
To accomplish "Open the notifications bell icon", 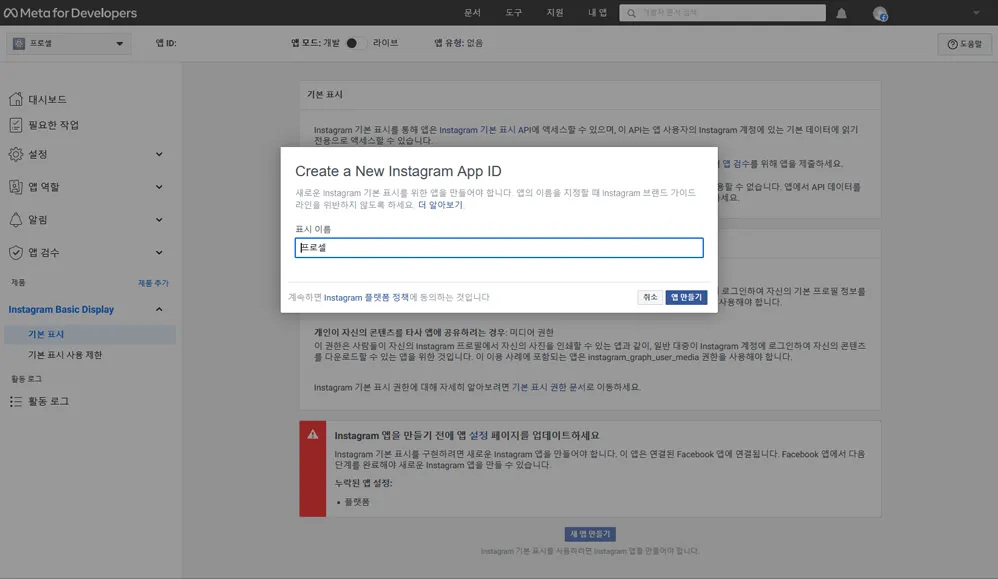I will tap(841, 13).
